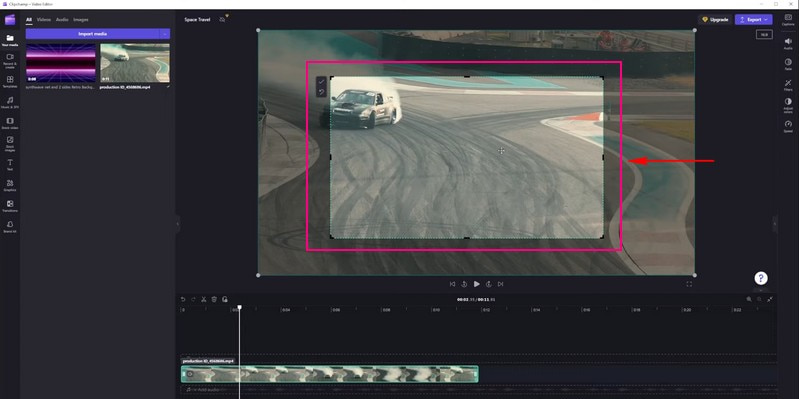Click the Import media button
Viewport: 799px width, 399px height.
point(92,34)
